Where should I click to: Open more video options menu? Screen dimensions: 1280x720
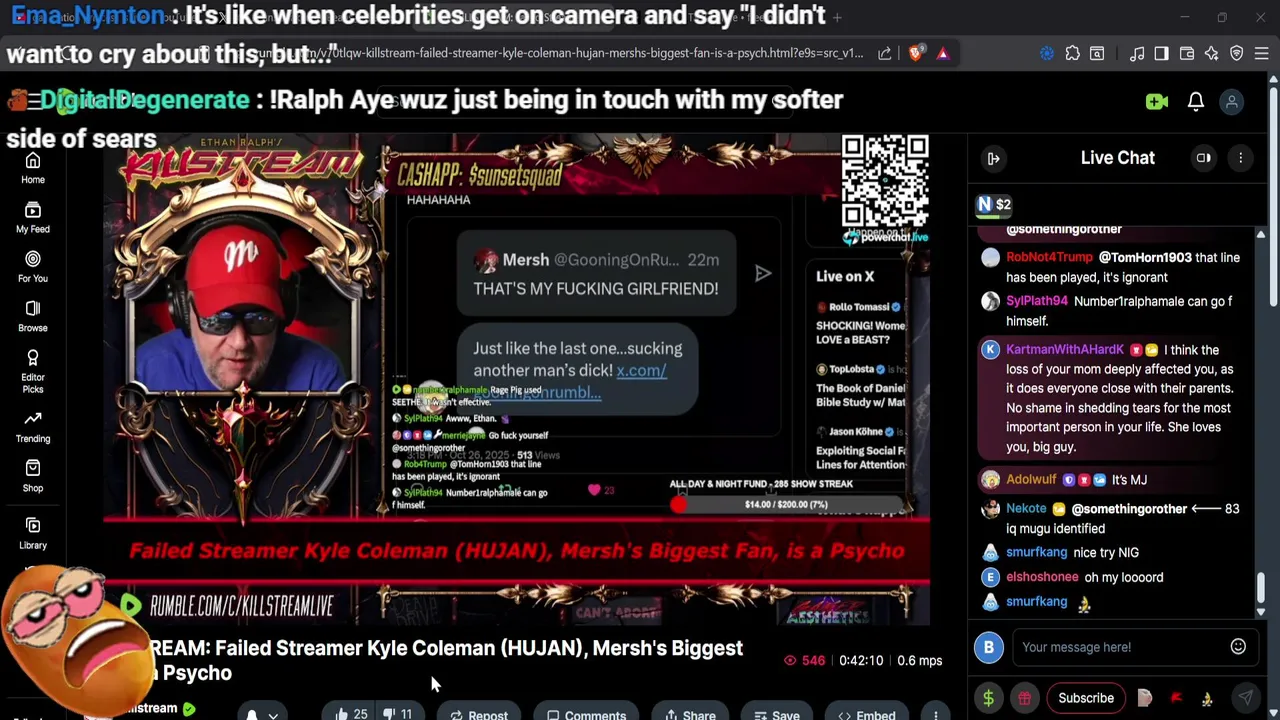(x=935, y=714)
